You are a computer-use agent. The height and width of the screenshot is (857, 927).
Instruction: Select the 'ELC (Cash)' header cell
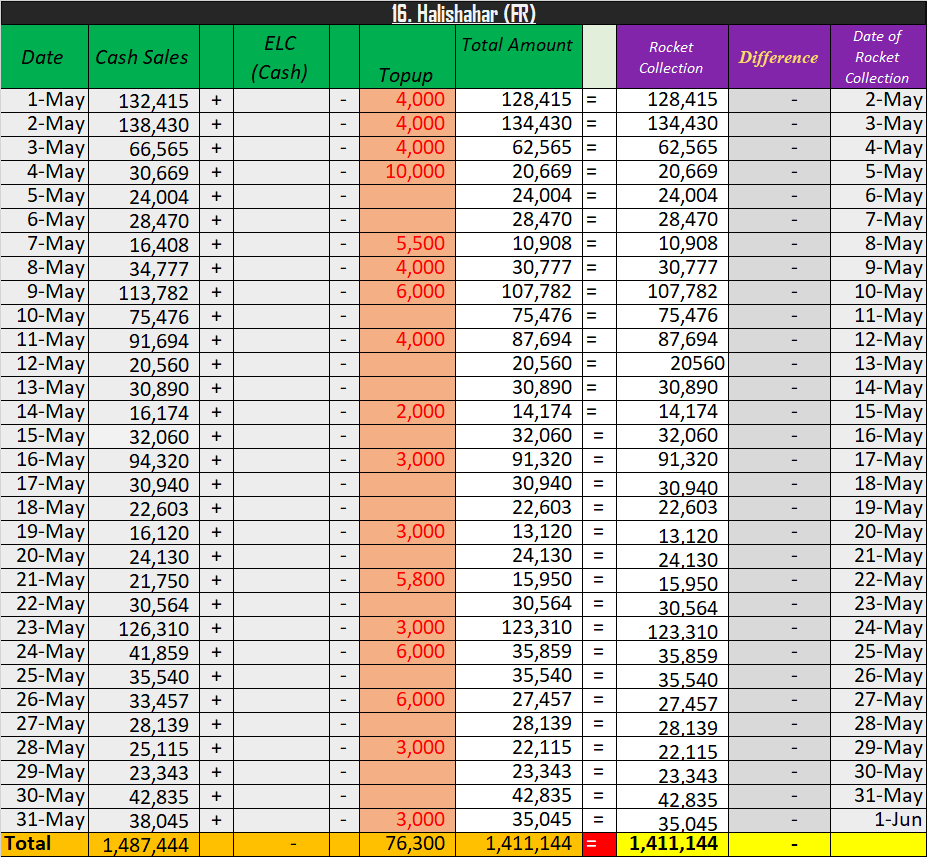click(x=281, y=57)
